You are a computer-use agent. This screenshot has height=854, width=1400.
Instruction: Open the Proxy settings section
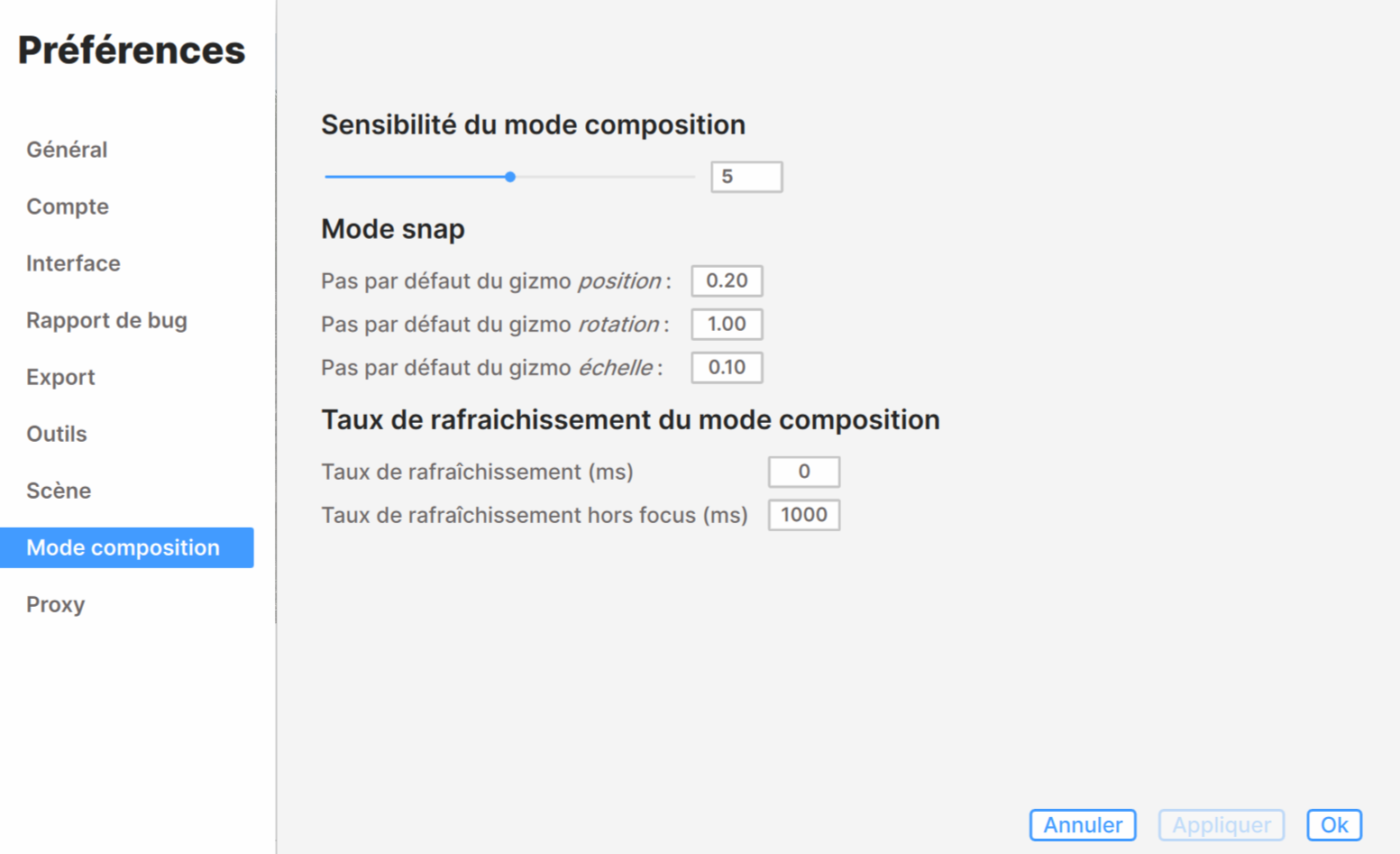pyautogui.click(x=56, y=604)
